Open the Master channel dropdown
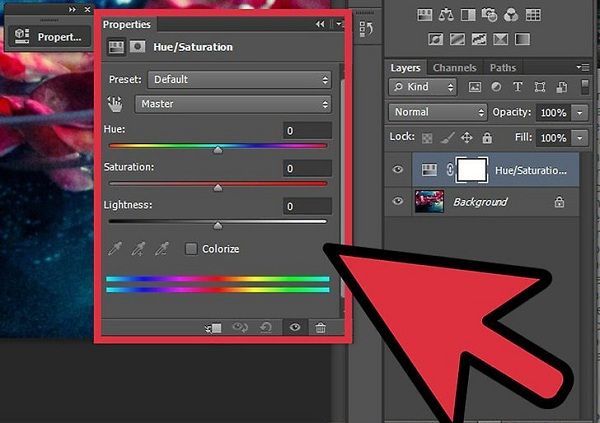This screenshot has height=423, width=600. click(x=234, y=104)
